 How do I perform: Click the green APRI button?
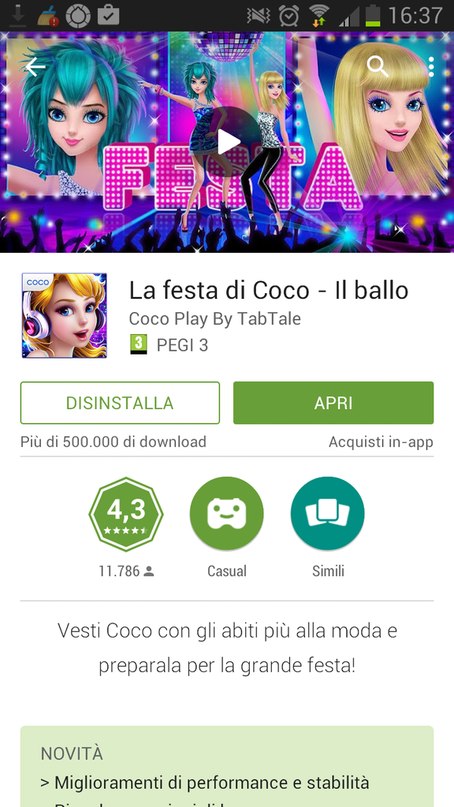click(334, 403)
